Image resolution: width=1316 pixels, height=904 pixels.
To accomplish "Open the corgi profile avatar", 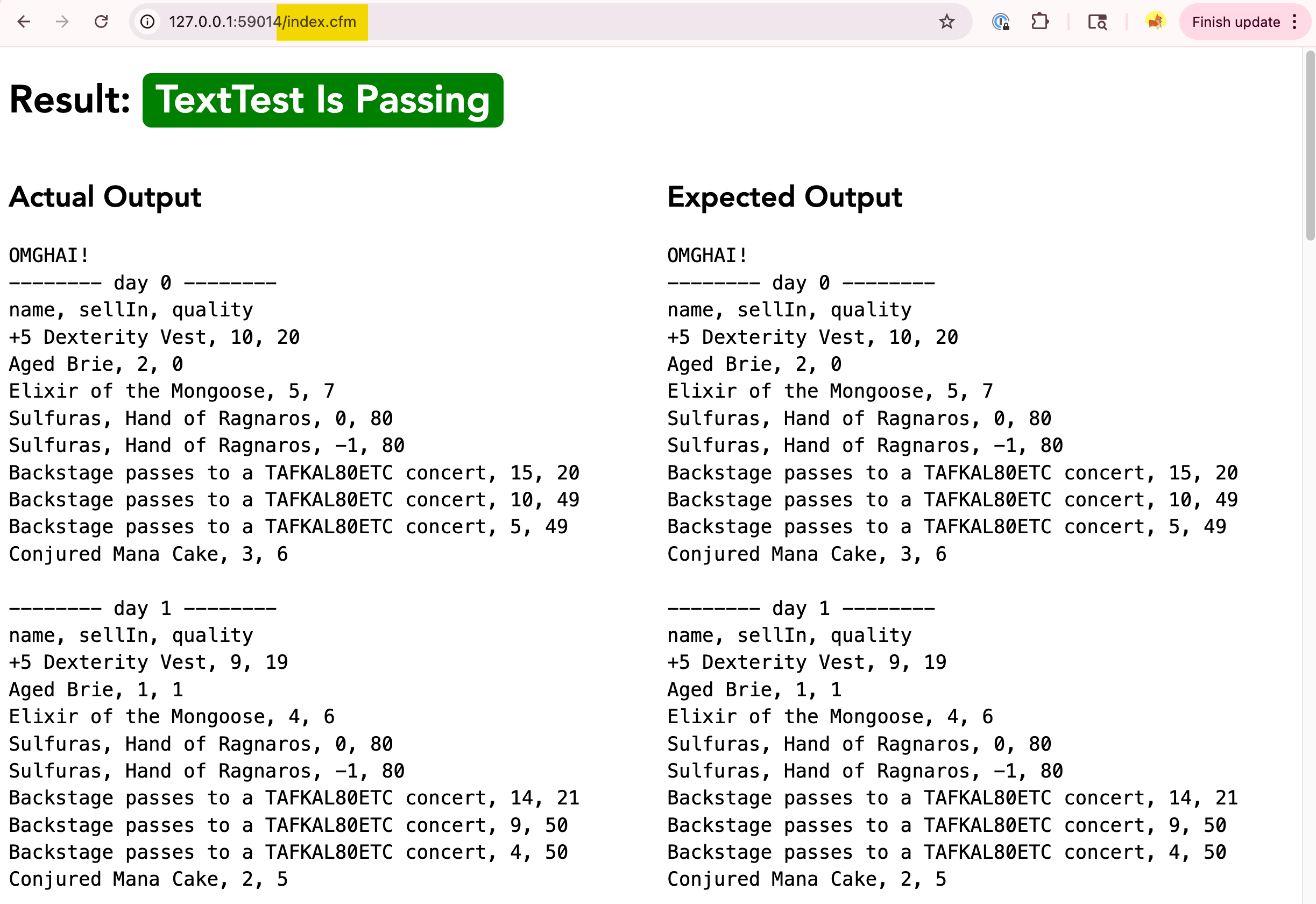I will (1155, 22).
